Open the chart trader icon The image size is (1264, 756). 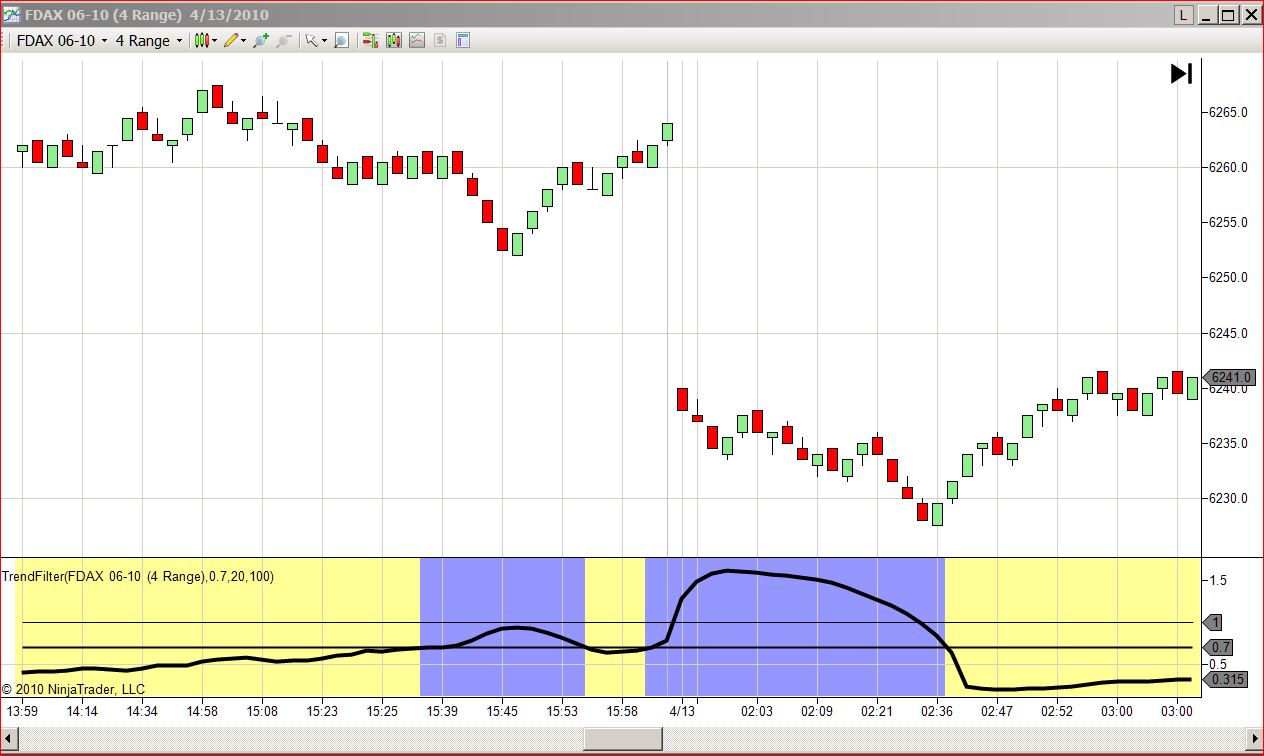coord(370,41)
